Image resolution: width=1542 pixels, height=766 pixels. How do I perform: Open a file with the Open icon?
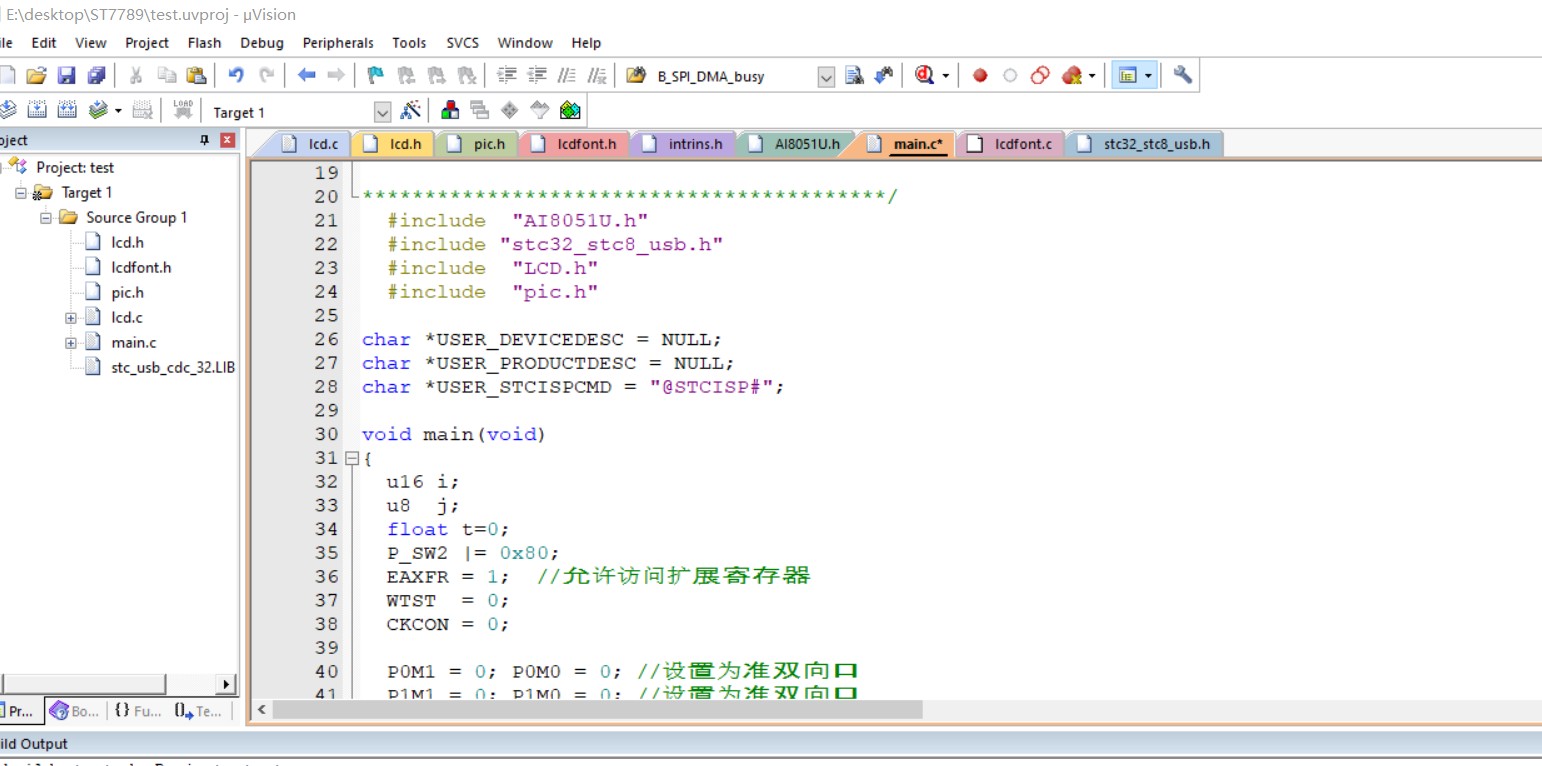(36, 75)
